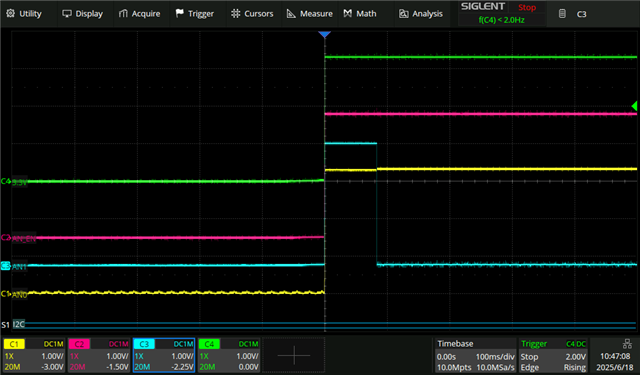Screen dimensions: 640x375
Task: Open the Trigger menu
Action: click(195, 13)
